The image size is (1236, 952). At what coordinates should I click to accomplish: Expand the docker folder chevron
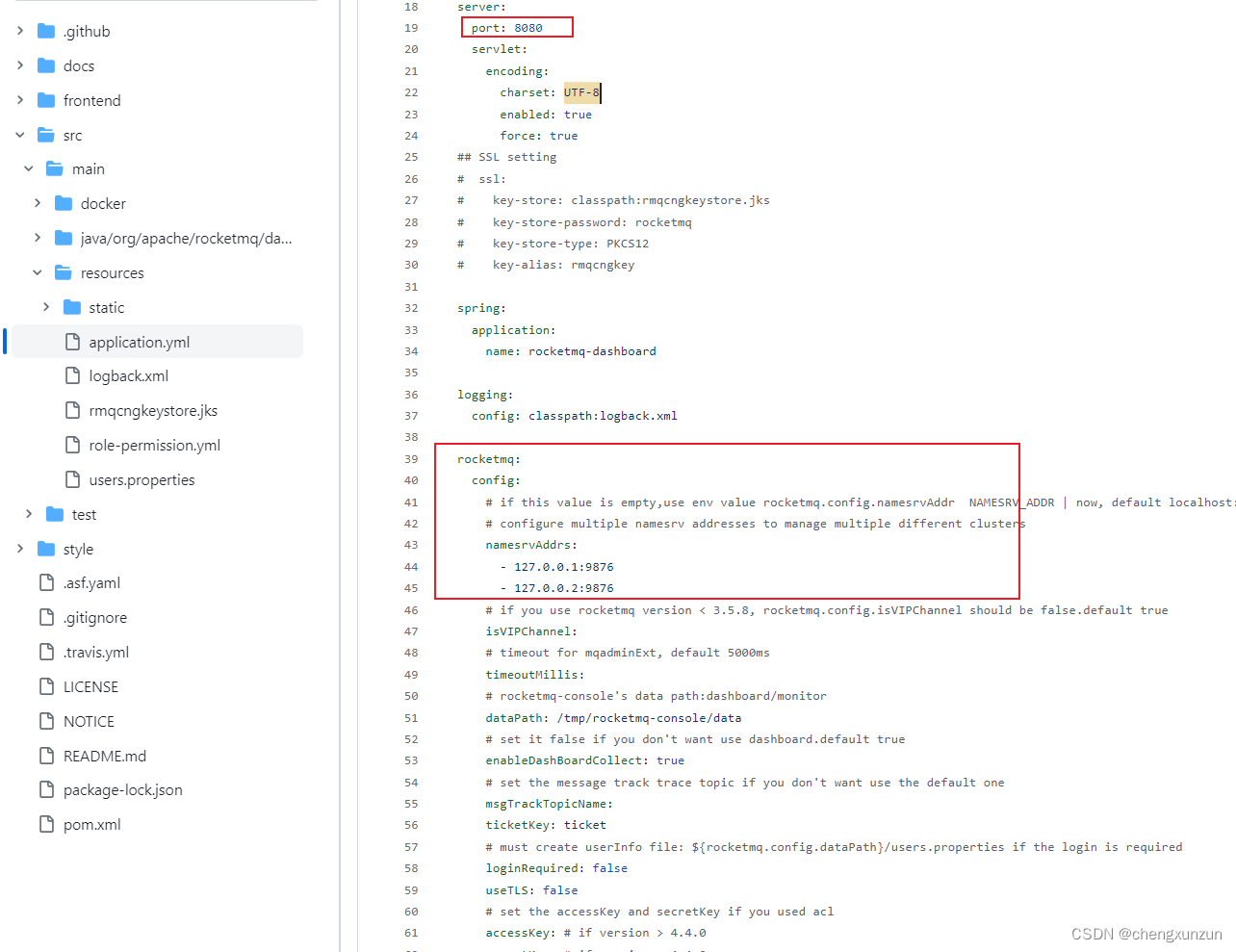[38, 203]
